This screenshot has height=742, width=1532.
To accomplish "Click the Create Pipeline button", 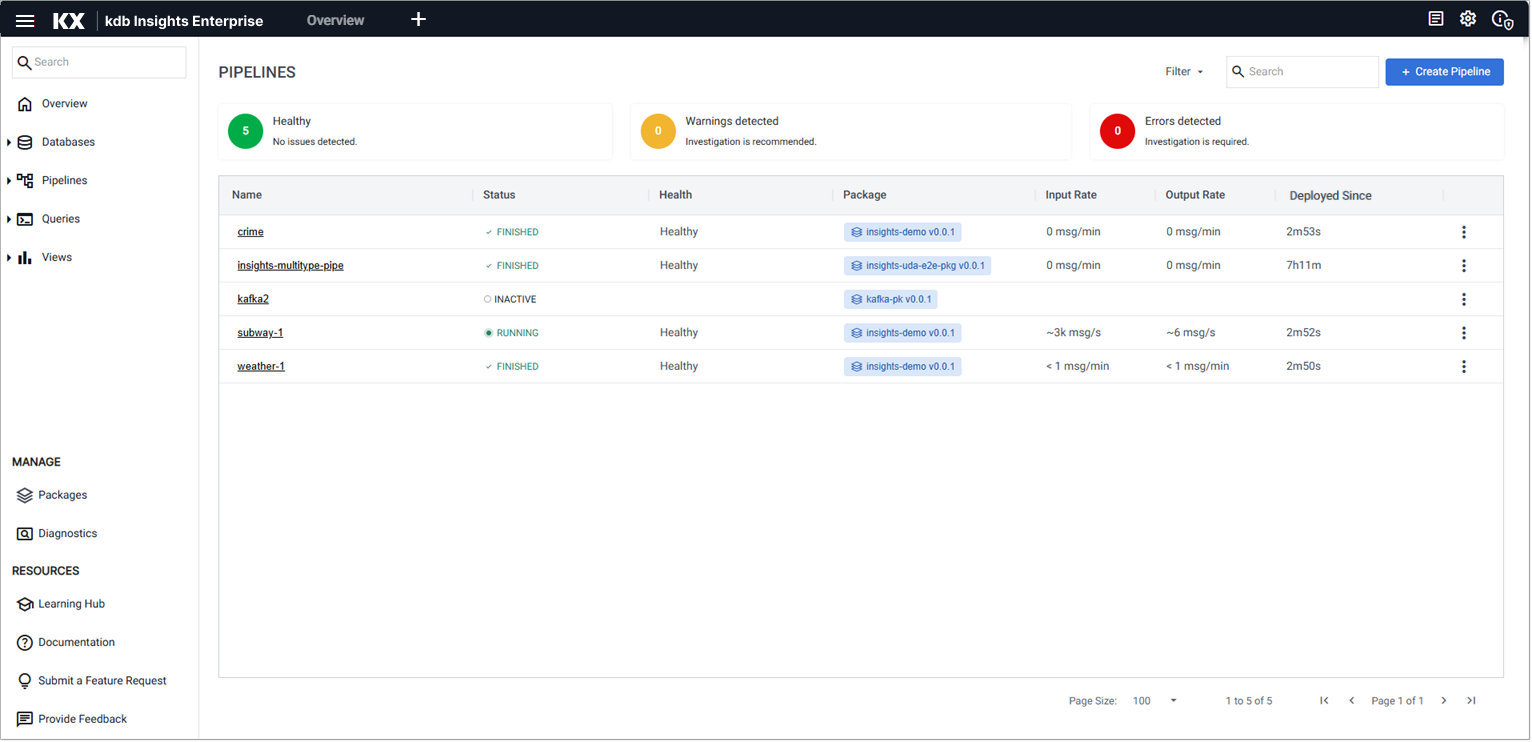I will click(x=1444, y=72).
